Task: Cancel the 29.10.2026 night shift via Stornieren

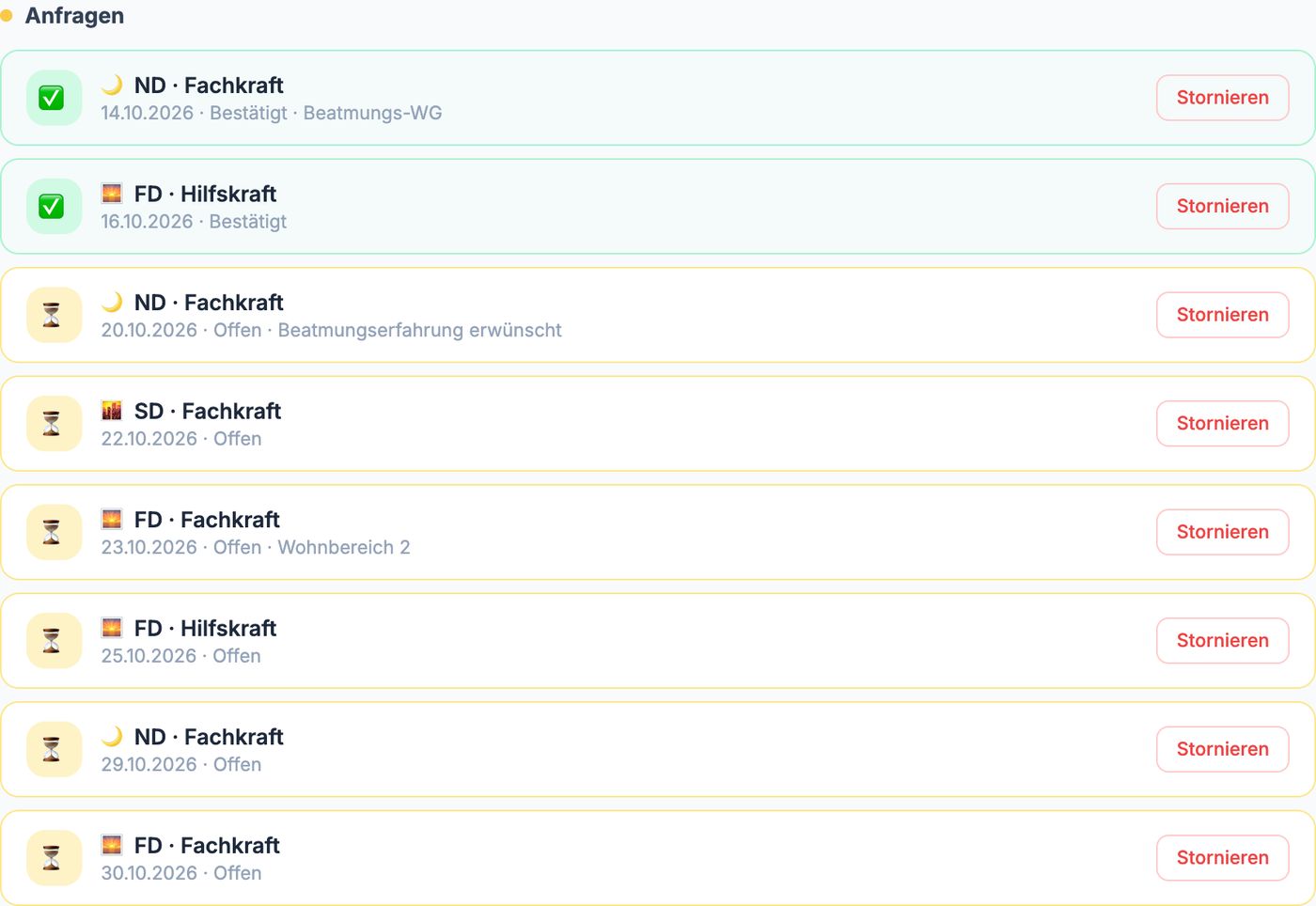Action: [x=1222, y=749]
